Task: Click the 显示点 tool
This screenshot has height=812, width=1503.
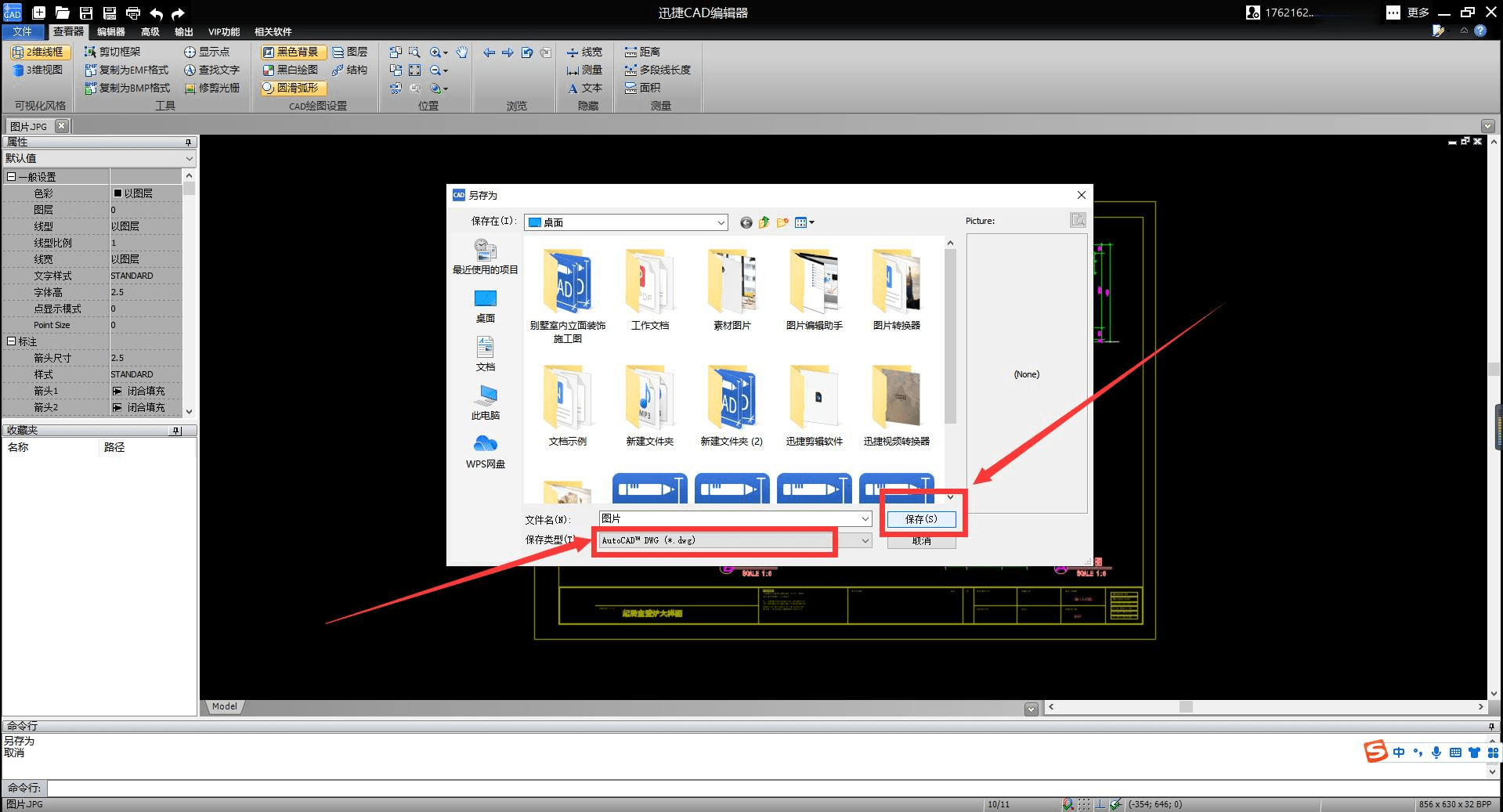Action: [207, 52]
